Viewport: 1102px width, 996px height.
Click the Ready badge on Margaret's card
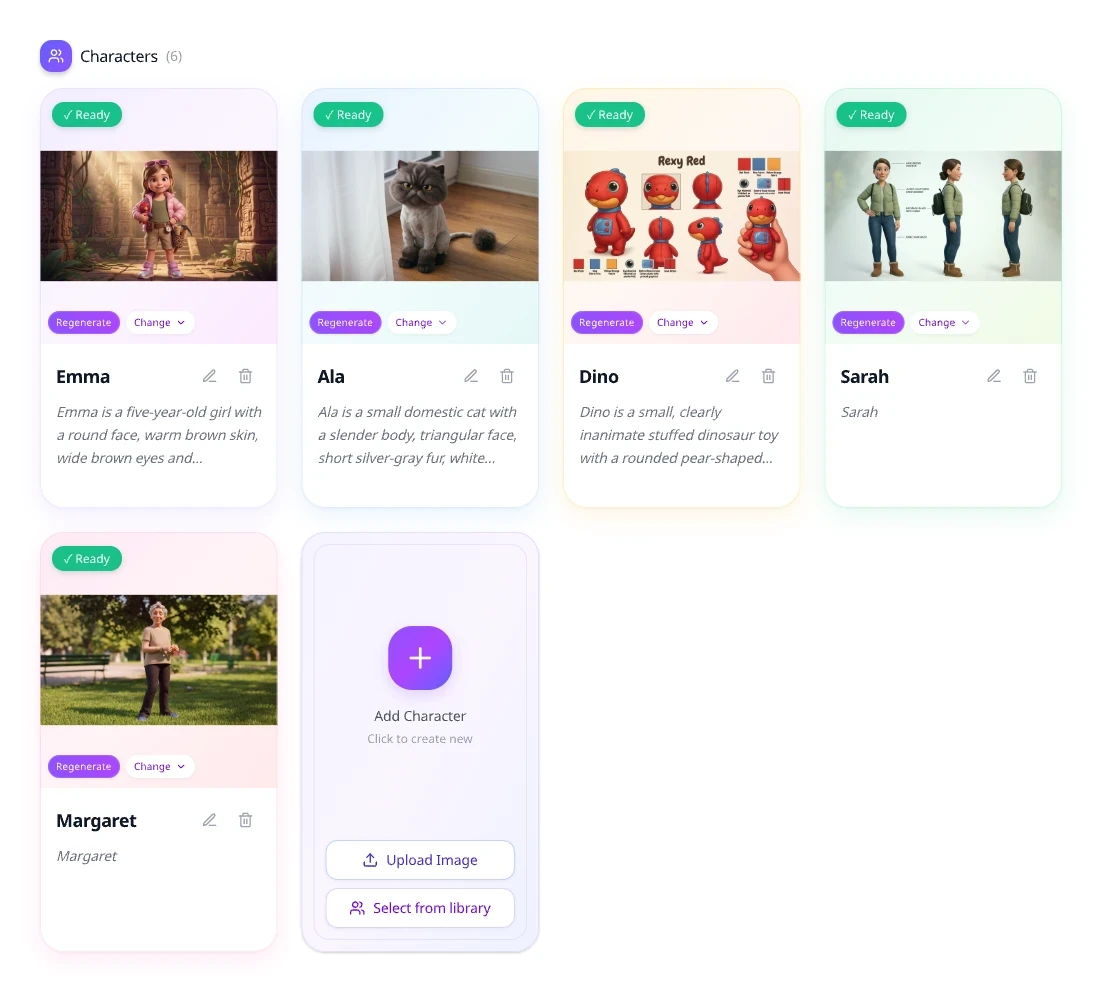click(87, 559)
